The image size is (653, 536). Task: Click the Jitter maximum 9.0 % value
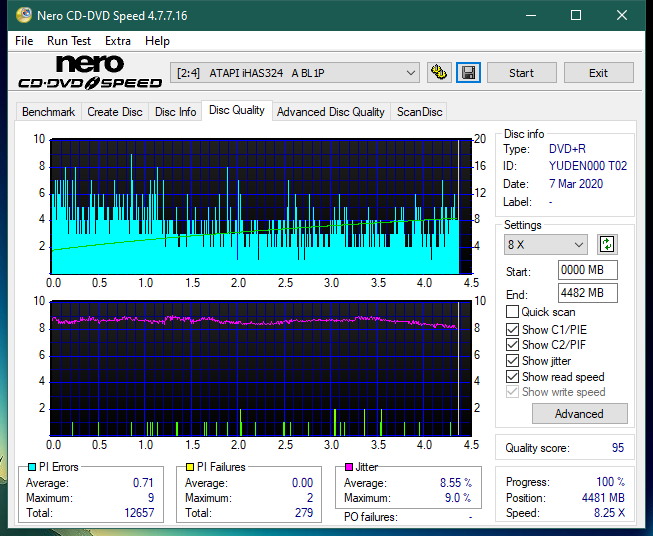tap(458, 498)
